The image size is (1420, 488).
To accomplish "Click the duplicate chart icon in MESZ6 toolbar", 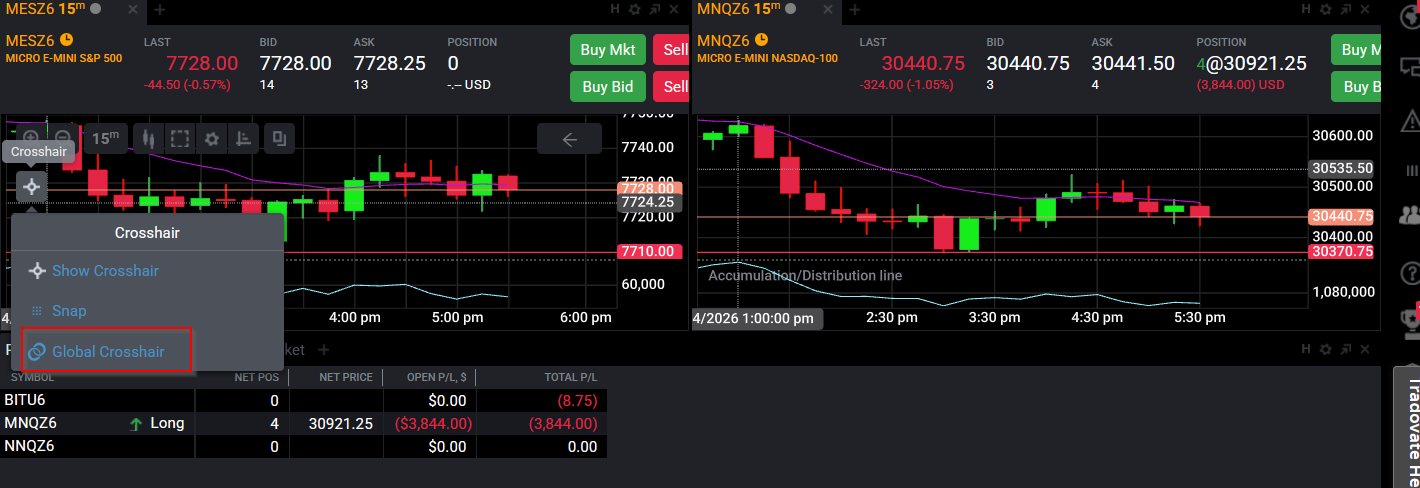I will coord(280,138).
